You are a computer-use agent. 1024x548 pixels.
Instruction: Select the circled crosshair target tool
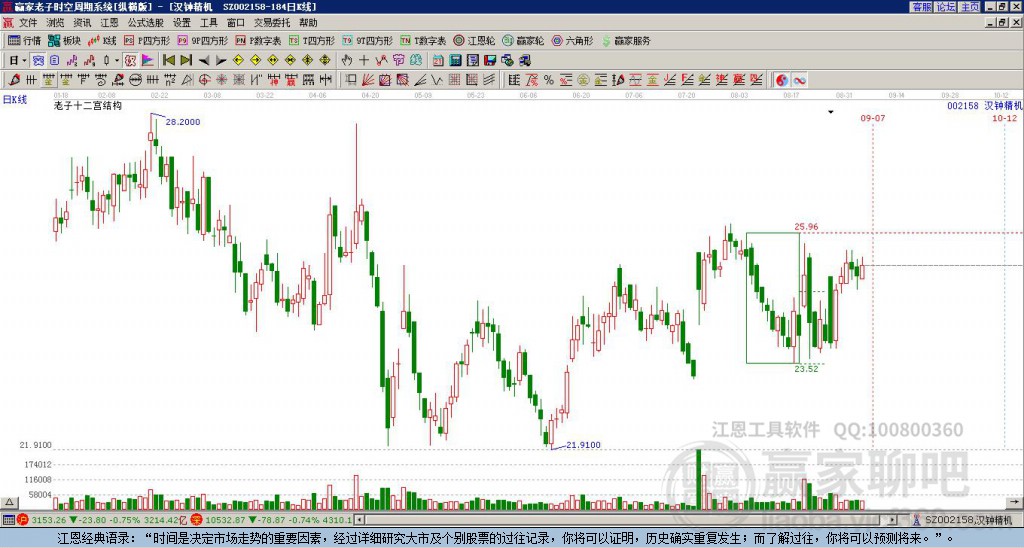pos(204,80)
